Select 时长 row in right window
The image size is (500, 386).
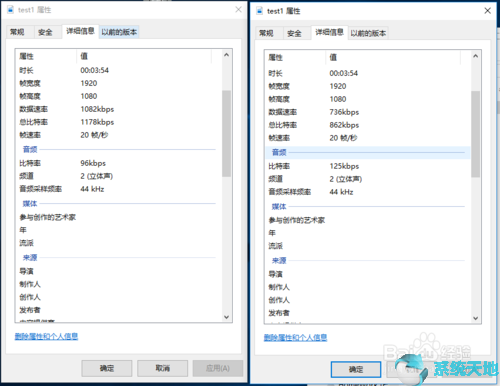368,73
